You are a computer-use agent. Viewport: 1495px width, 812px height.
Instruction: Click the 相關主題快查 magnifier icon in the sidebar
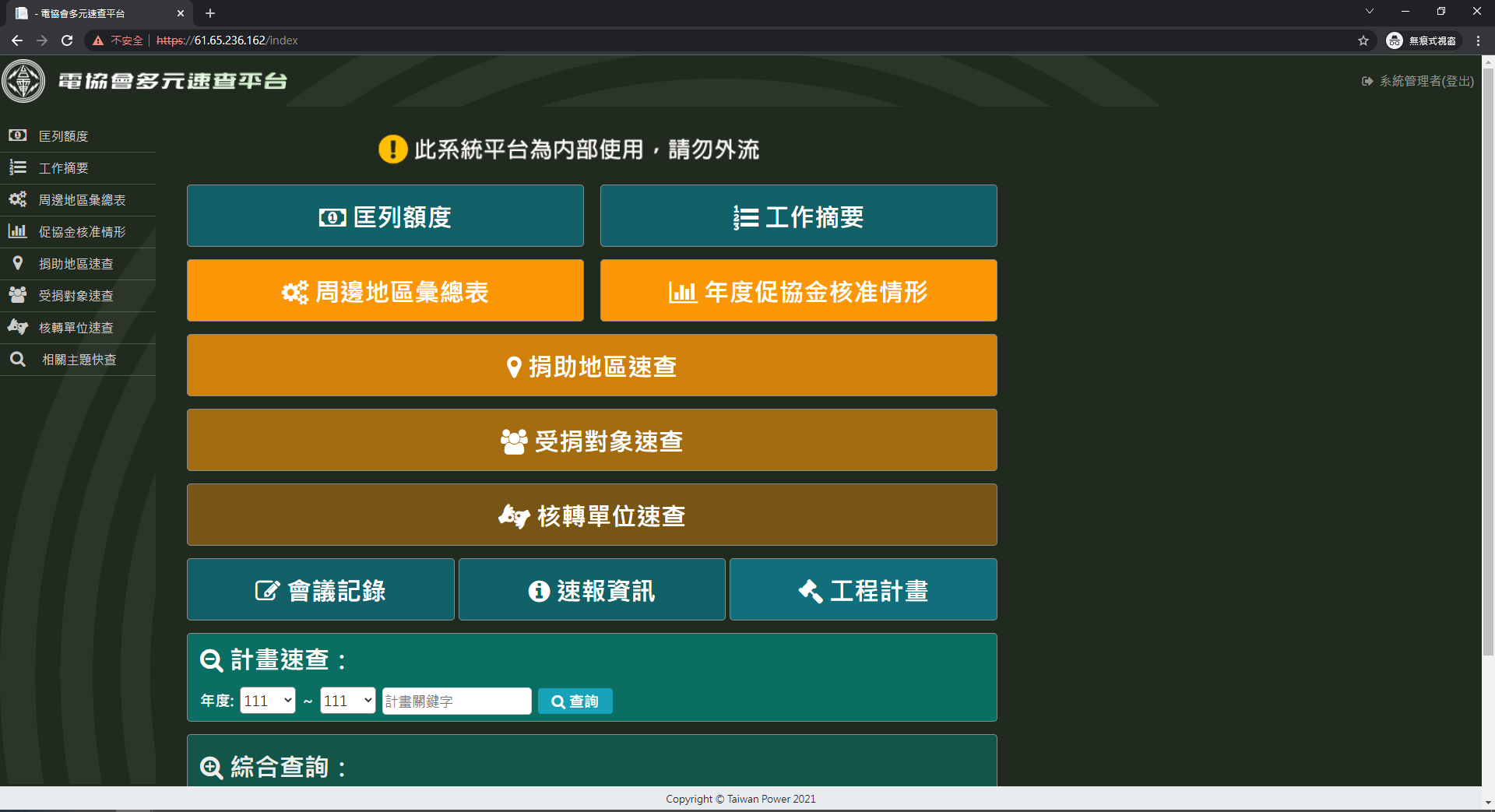click(18, 359)
